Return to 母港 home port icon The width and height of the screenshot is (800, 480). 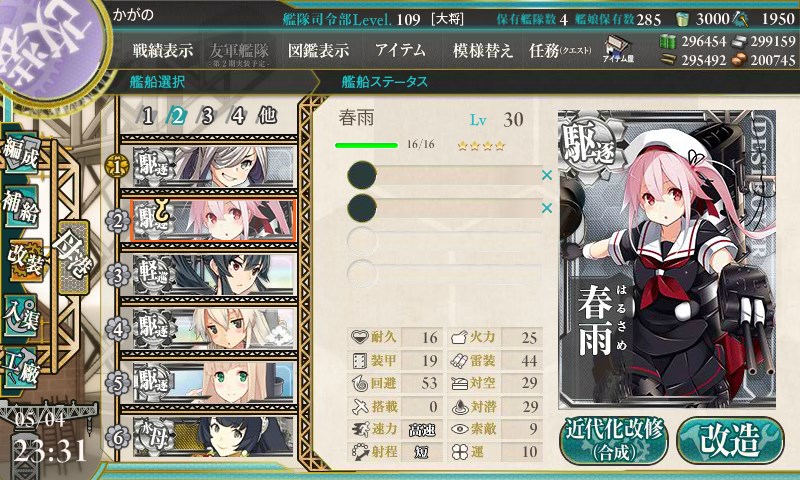click(73, 257)
